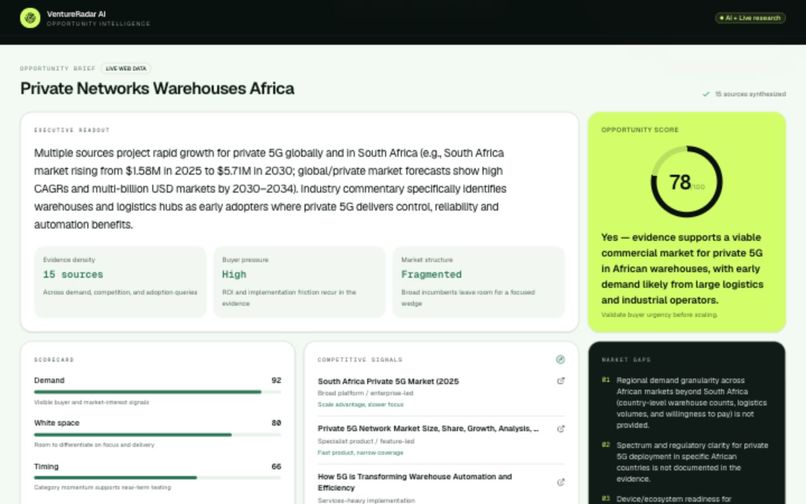This screenshot has height=504, width=806.
Task: Click the White space score value 80
Action: [x=276, y=423]
